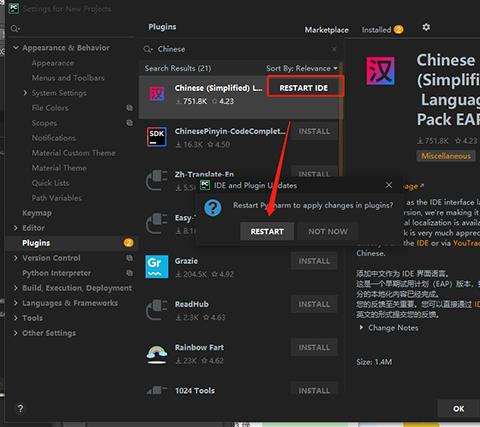Click the copy icon beside Scopes
This screenshot has height=427, width=480.
point(129,123)
